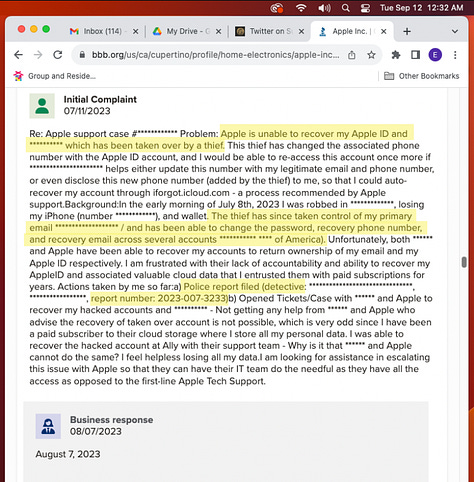This screenshot has width=474, height=482.
Task: Focus the bbb.org address bar
Action: tap(216, 55)
